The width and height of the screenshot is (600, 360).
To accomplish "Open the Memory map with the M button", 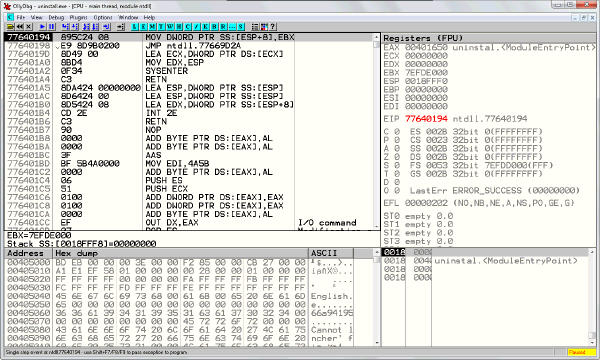I will coord(152,27).
